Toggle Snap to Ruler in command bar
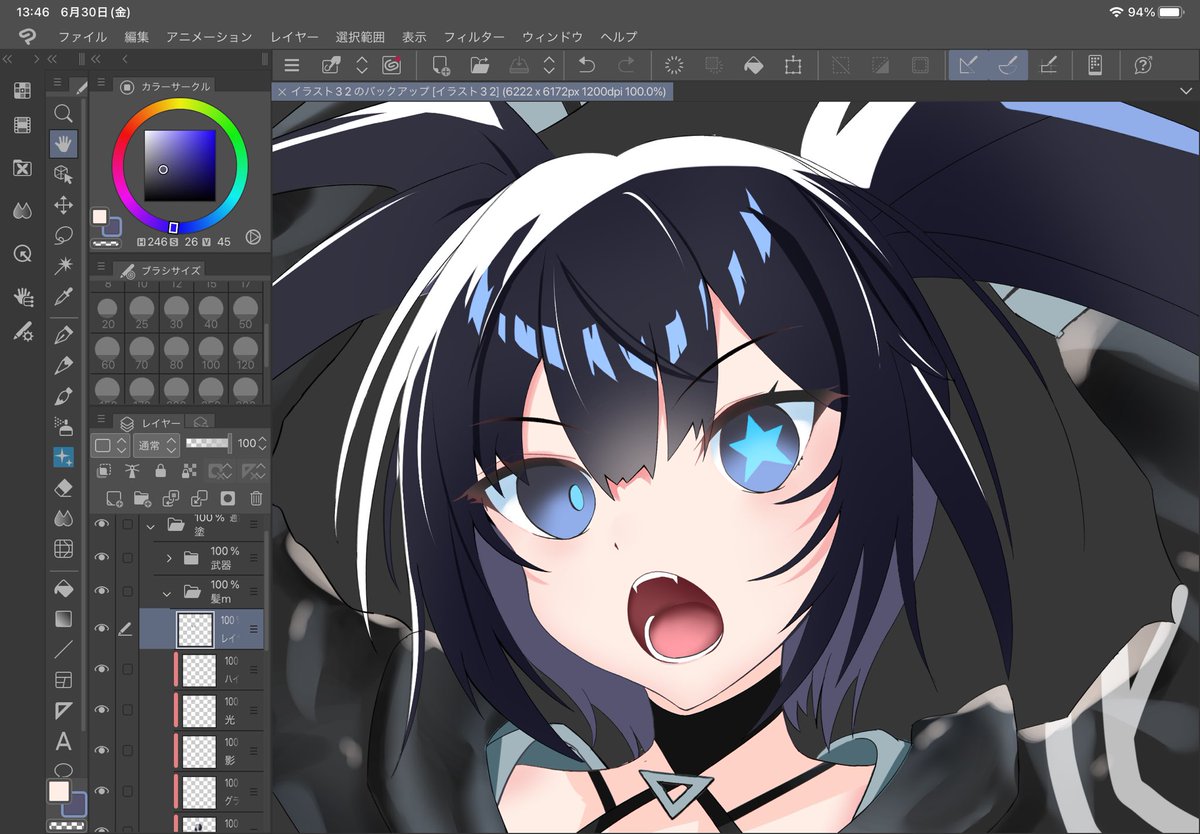 [x=968, y=66]
